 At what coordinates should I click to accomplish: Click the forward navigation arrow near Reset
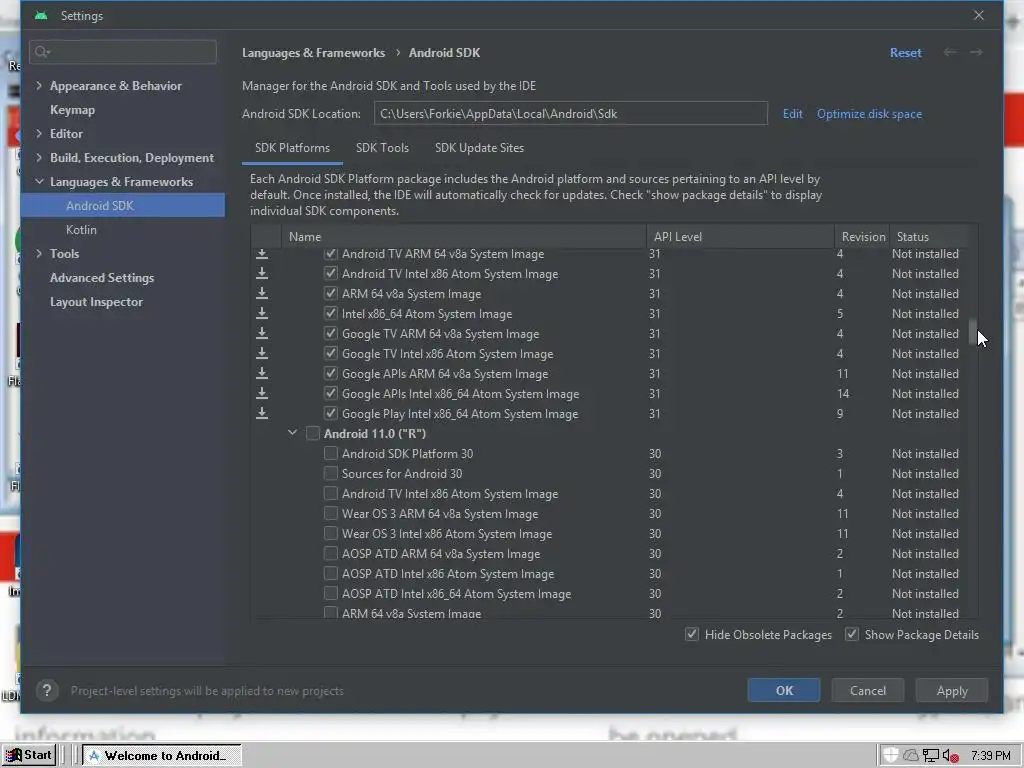point(976,52)
